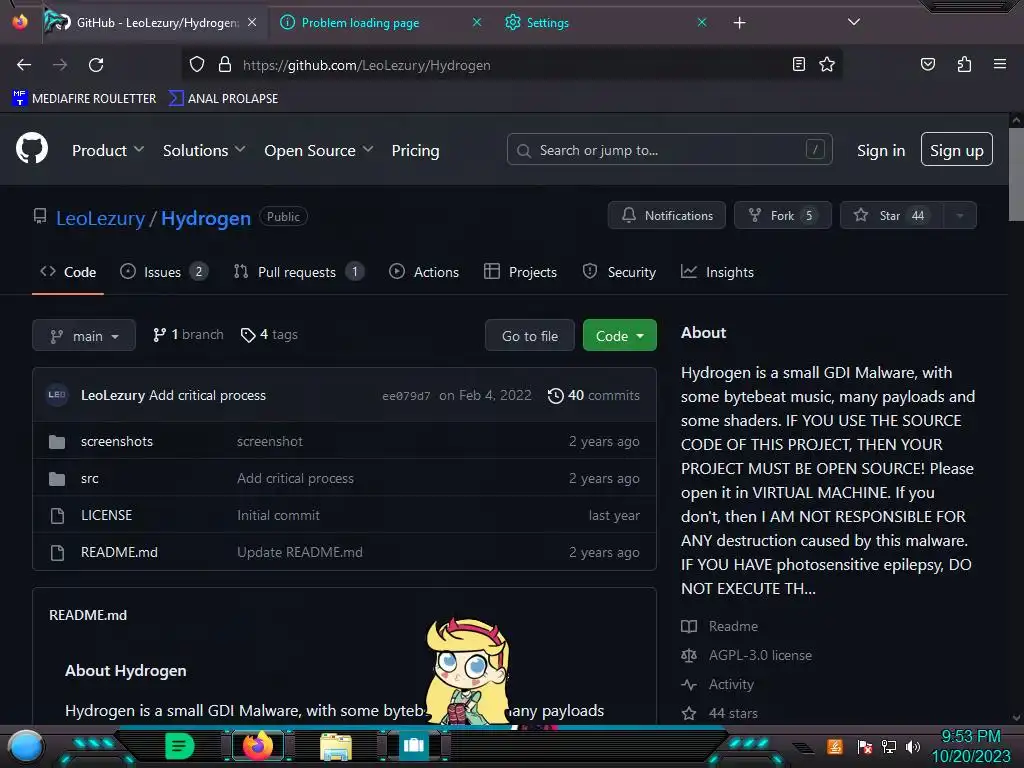The height and width of the screenshot is (768, 1024).
Task: Open the Issues tab
Action: click(164, 272)
